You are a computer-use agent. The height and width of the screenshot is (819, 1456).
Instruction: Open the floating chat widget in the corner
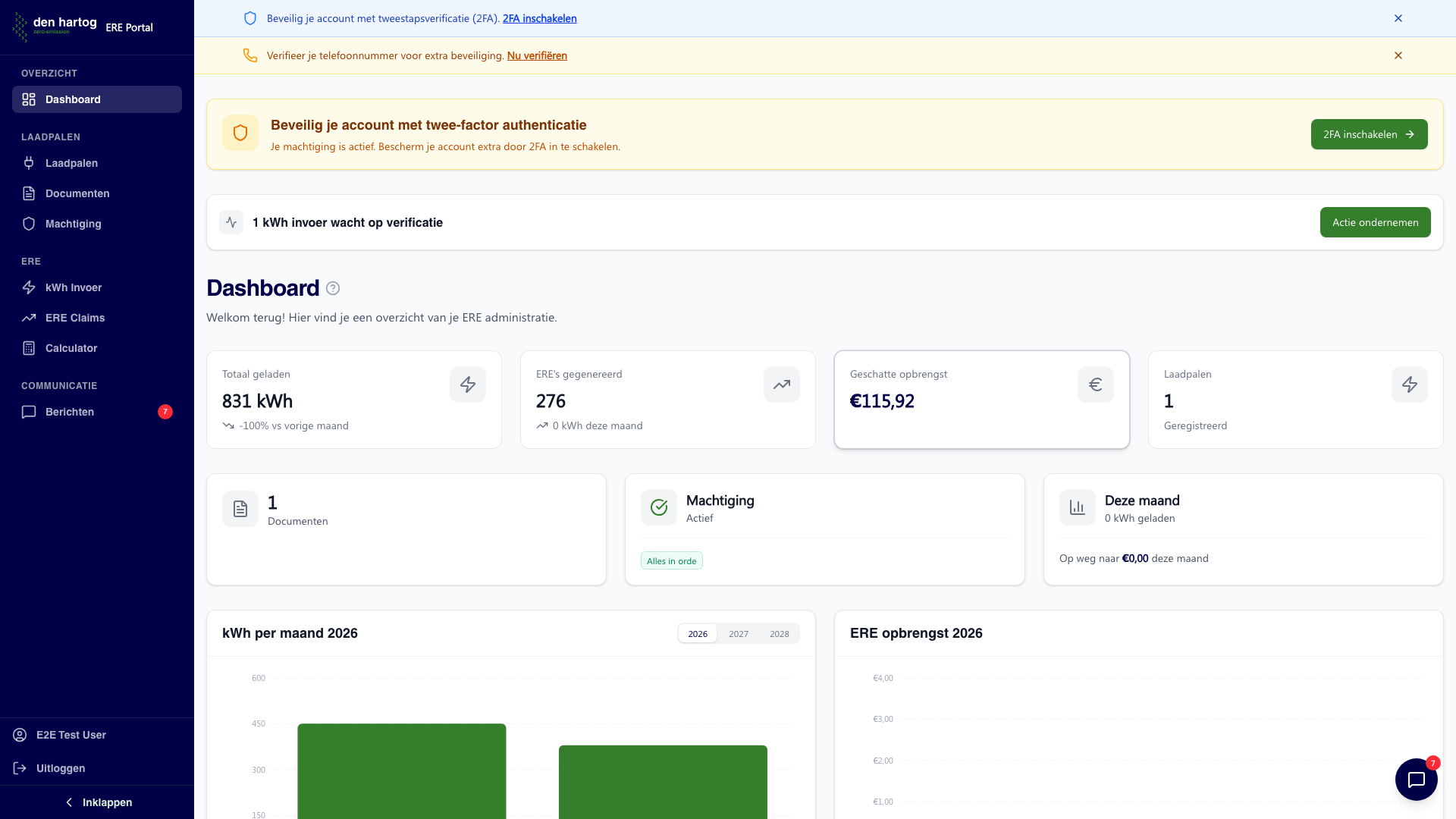pos(1415,779)
